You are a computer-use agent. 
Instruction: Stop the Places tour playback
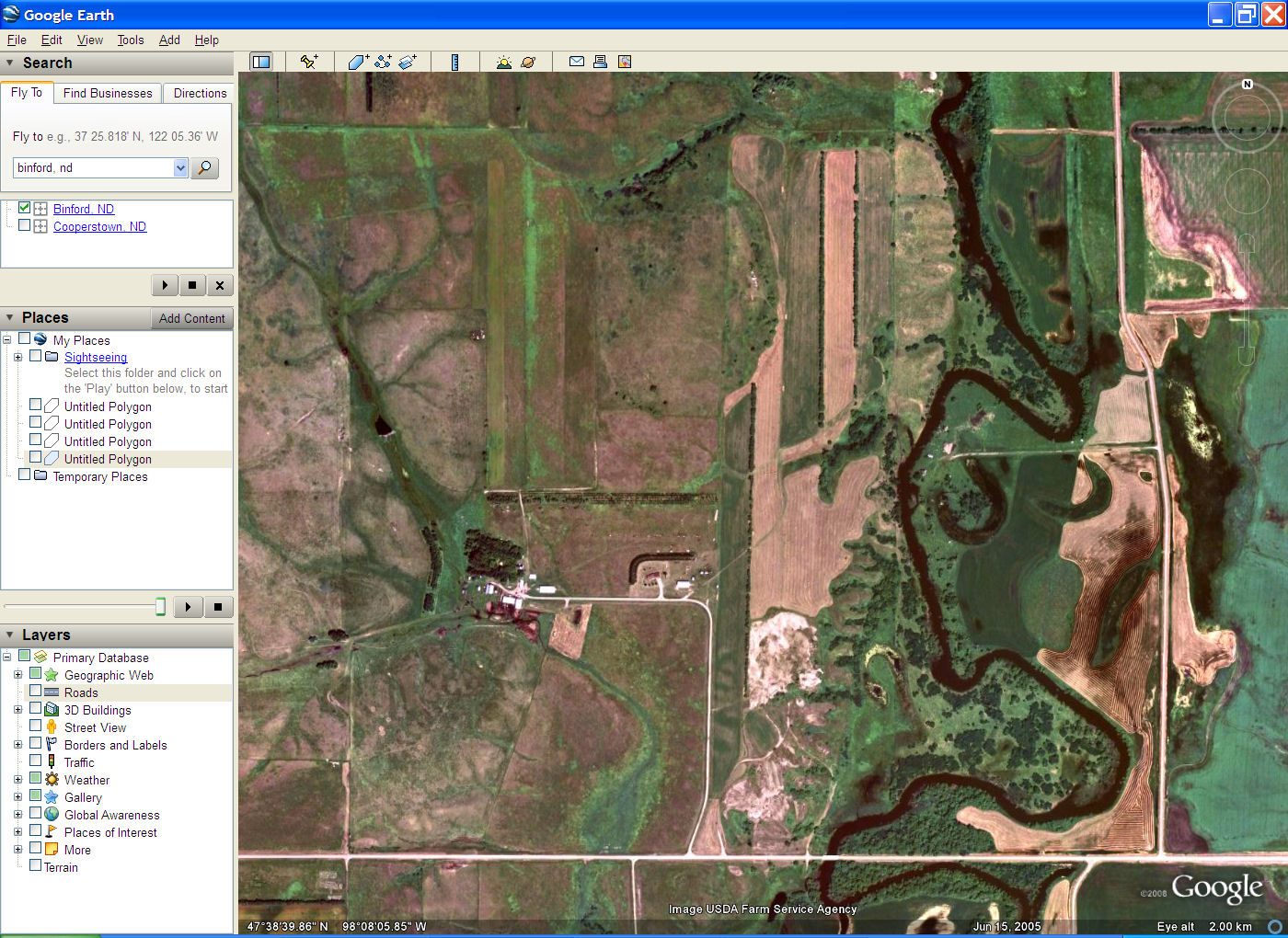coord(218,607)
